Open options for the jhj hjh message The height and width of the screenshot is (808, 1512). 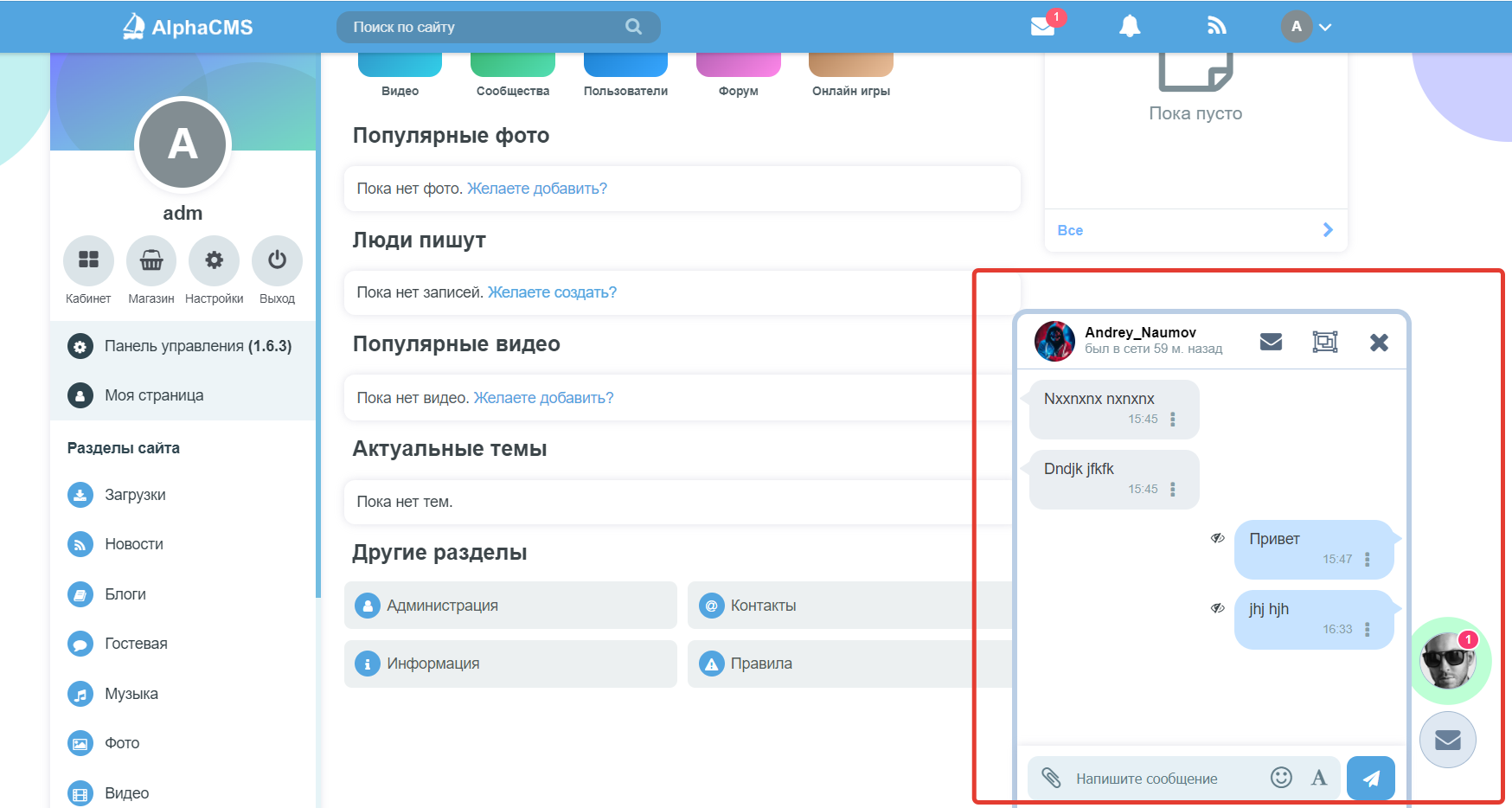pos(1368,630)
